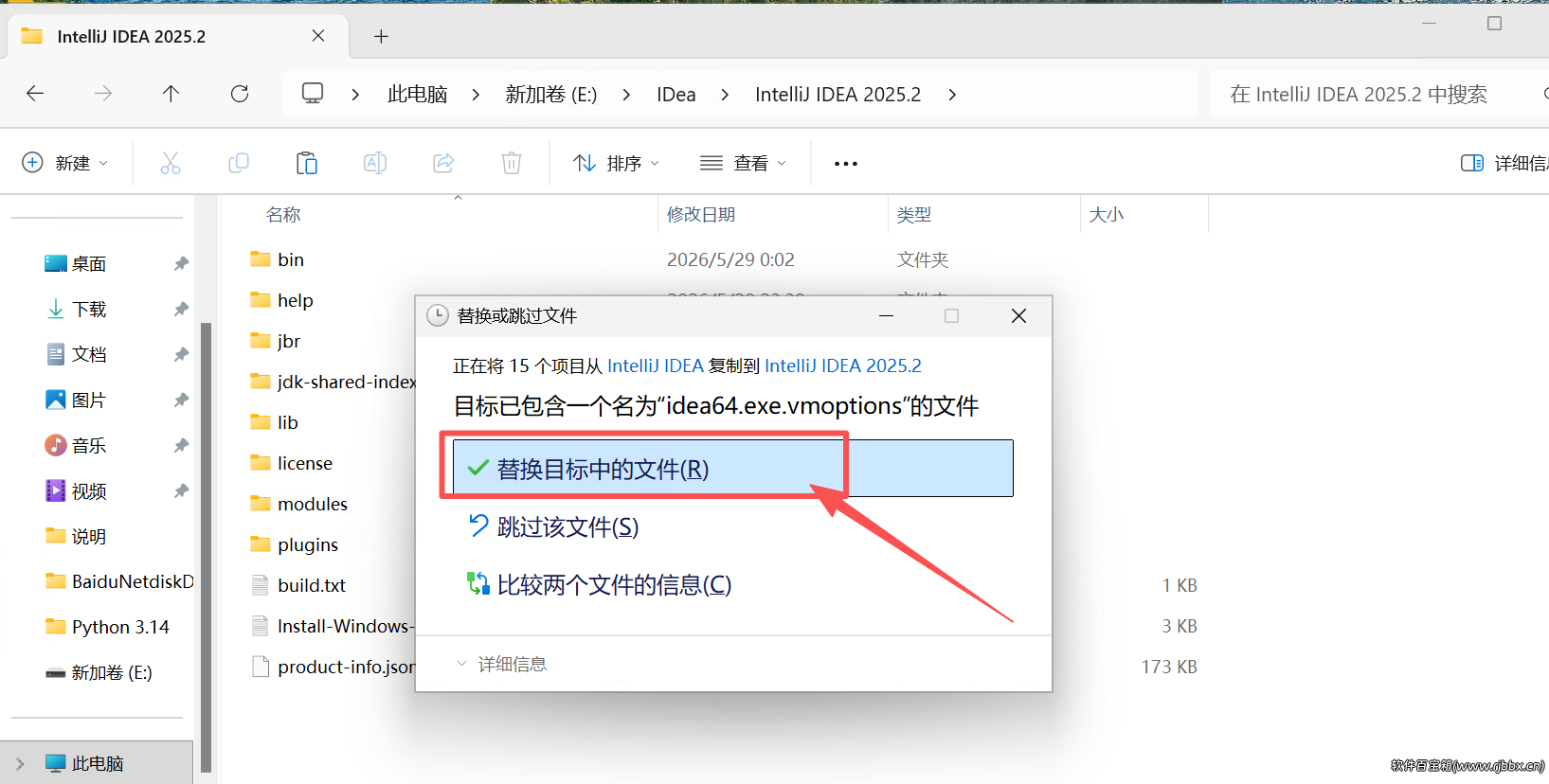Sort by 类型 column header
Screen dimensions: 1549x784
pos(914,215)
